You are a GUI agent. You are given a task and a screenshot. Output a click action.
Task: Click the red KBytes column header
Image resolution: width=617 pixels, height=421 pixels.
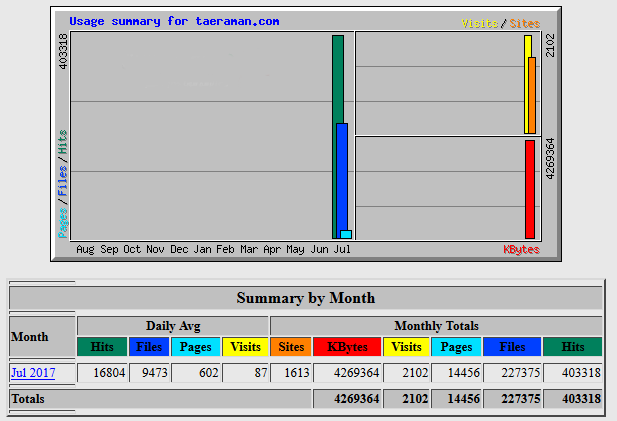click(347, 347)
